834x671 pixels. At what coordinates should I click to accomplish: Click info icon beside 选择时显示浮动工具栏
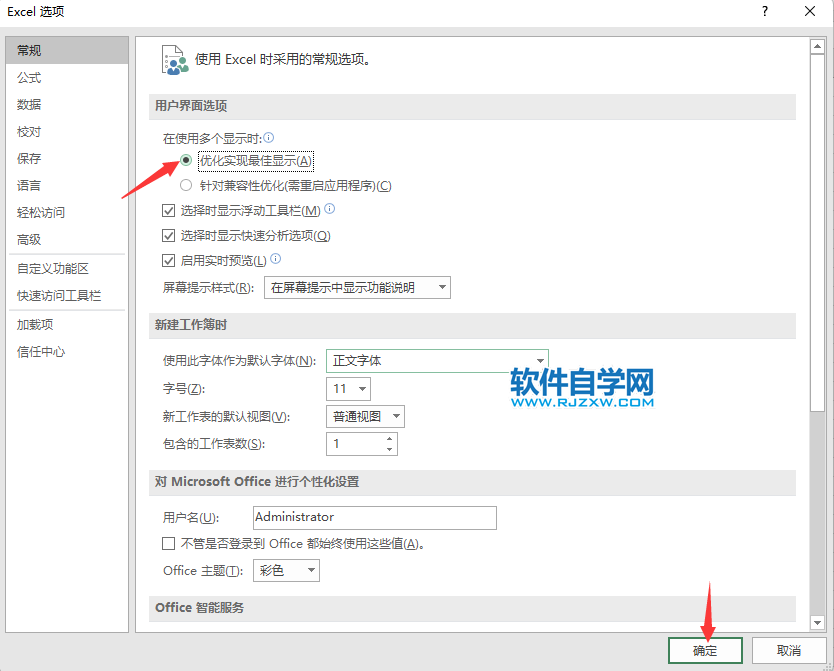(330, 208)
